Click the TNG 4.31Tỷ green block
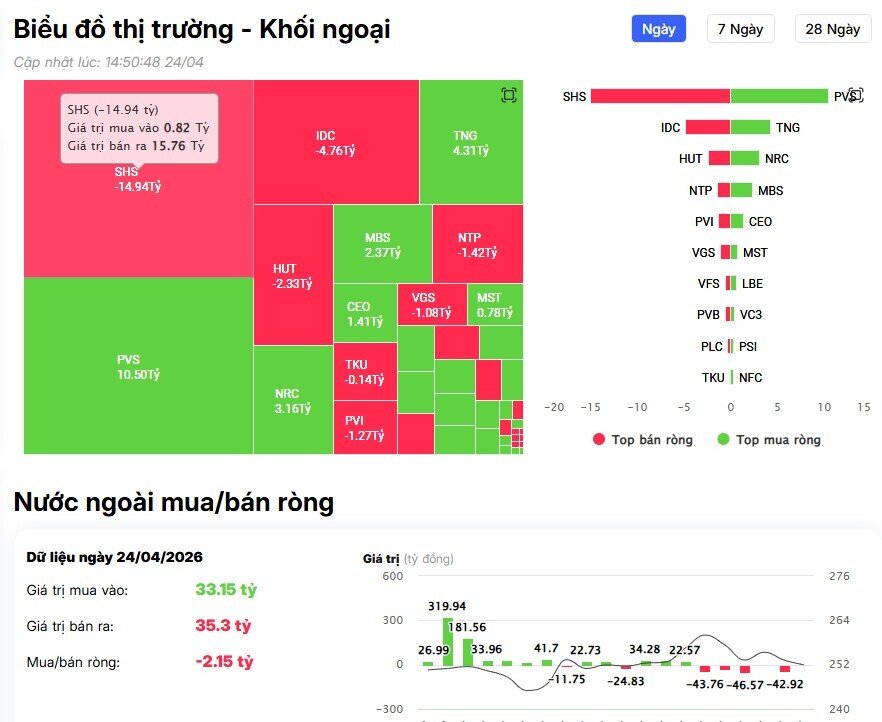882x722 pixels. 470,140
